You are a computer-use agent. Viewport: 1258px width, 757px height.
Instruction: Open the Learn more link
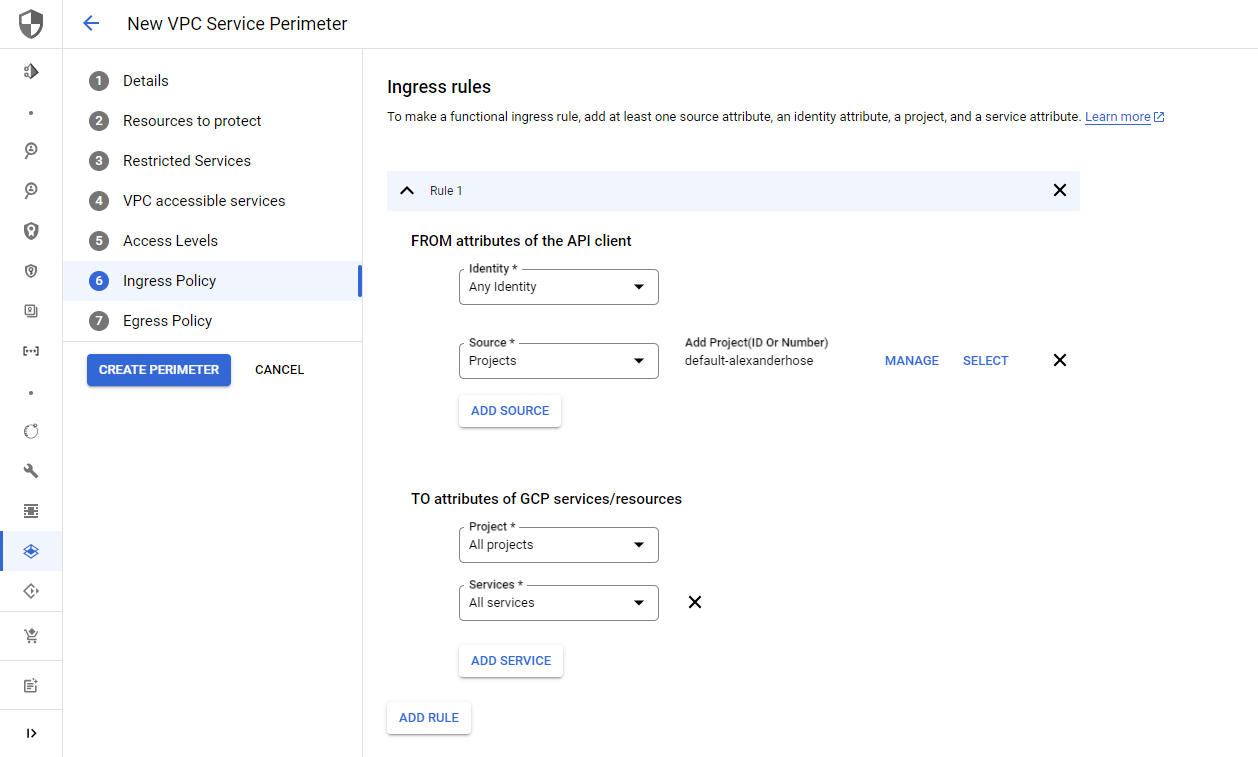click(x=1118, y=117)
